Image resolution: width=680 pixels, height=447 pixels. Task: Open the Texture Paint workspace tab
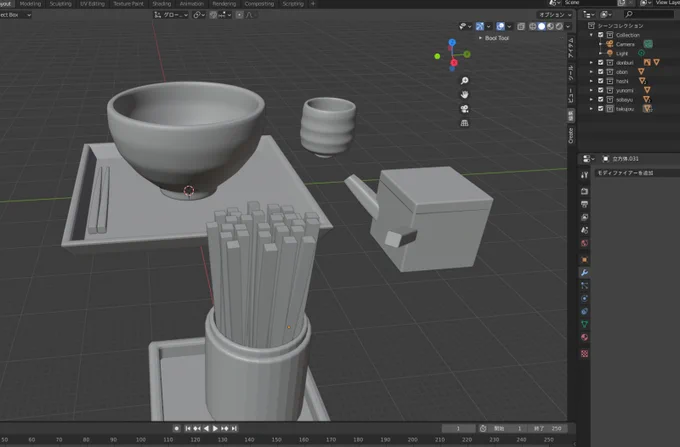click(128, 3)
